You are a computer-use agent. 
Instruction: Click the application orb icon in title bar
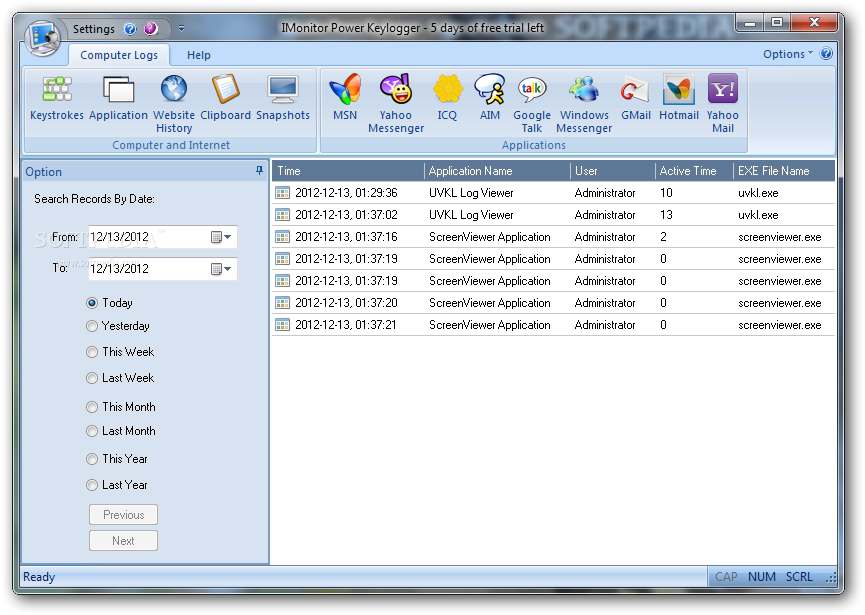(42, 38)
